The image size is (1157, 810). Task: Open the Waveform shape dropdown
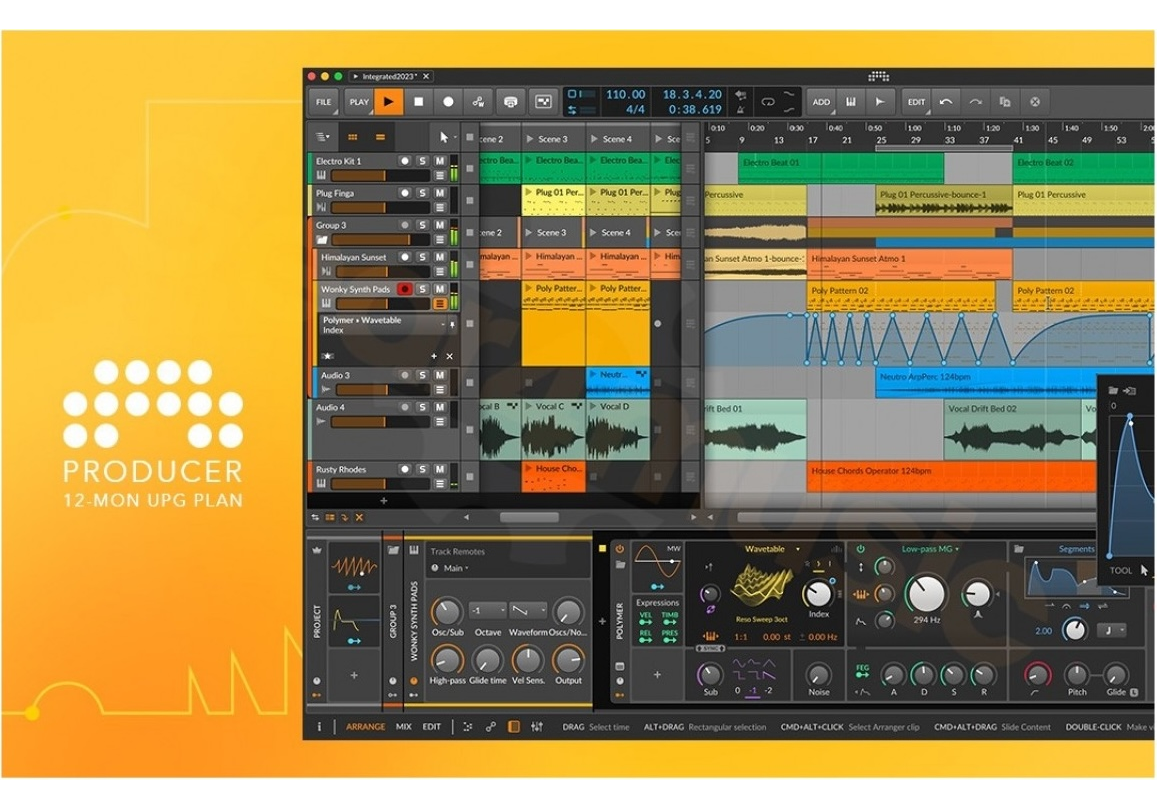(528, 611)
